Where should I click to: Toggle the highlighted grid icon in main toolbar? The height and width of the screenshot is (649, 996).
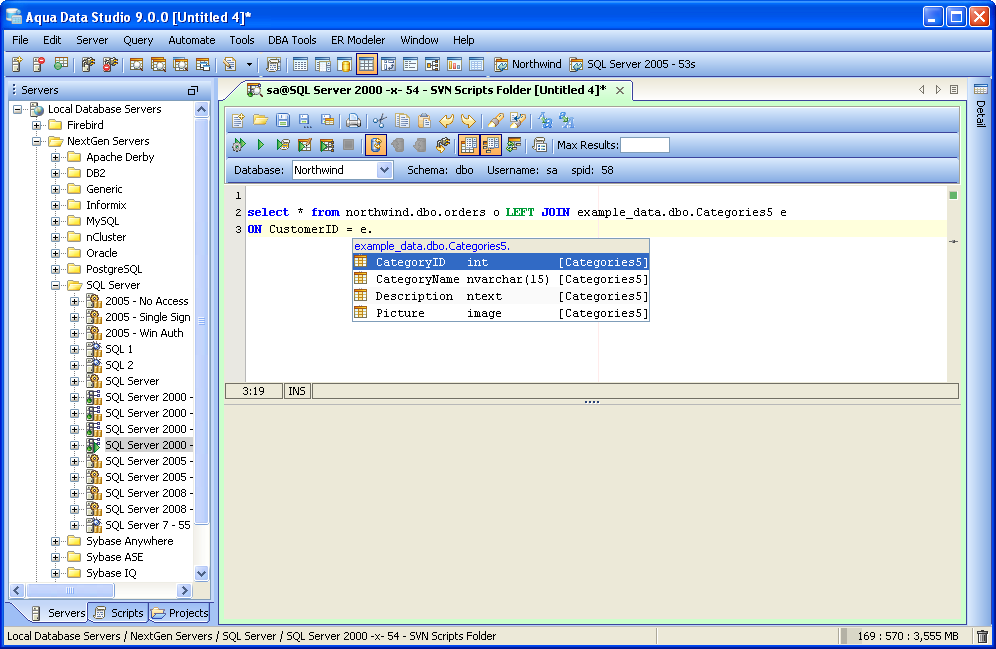(366, 64)
